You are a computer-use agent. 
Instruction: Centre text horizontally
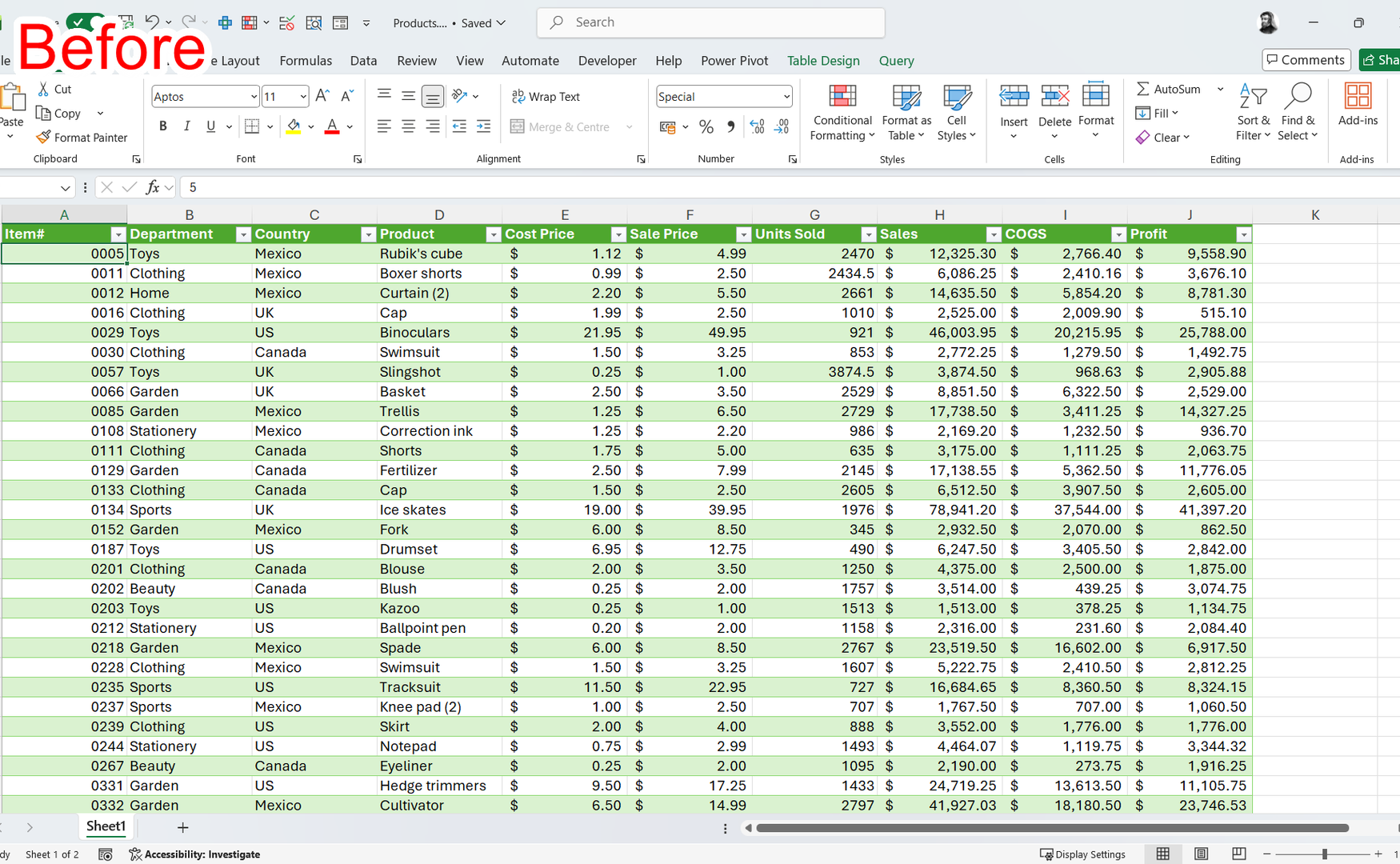coord(408,126)
